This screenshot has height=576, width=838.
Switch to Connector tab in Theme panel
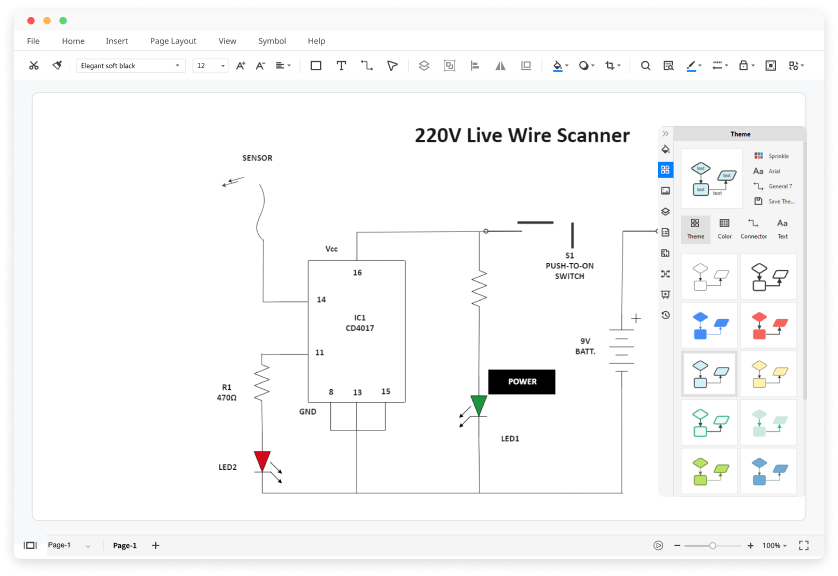click(x=753, y=229)
